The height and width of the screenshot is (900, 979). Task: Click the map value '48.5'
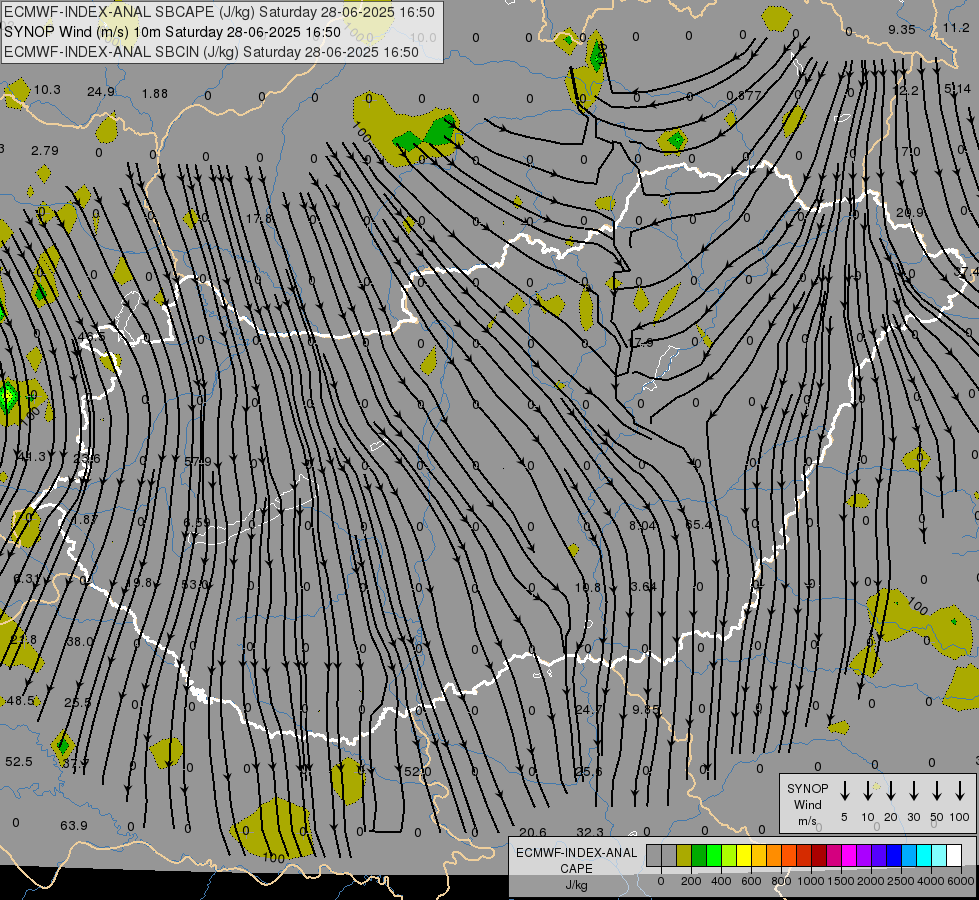coord(21,701)
